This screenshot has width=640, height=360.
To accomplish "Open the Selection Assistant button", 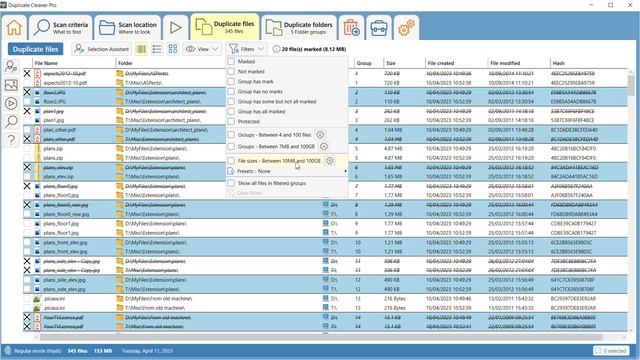I will 102,49.
